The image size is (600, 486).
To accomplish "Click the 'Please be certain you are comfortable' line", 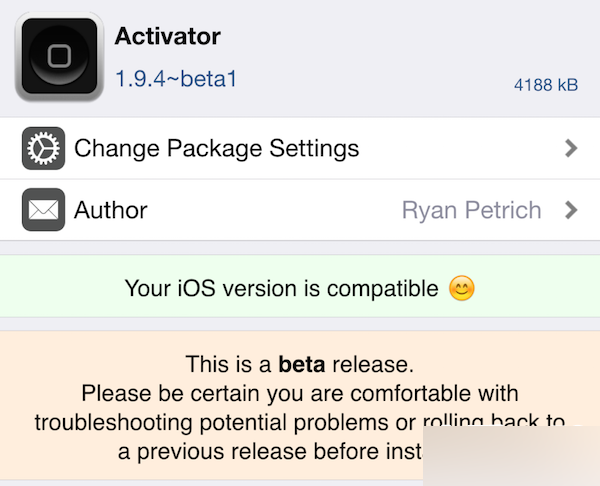I will (299, 392).
